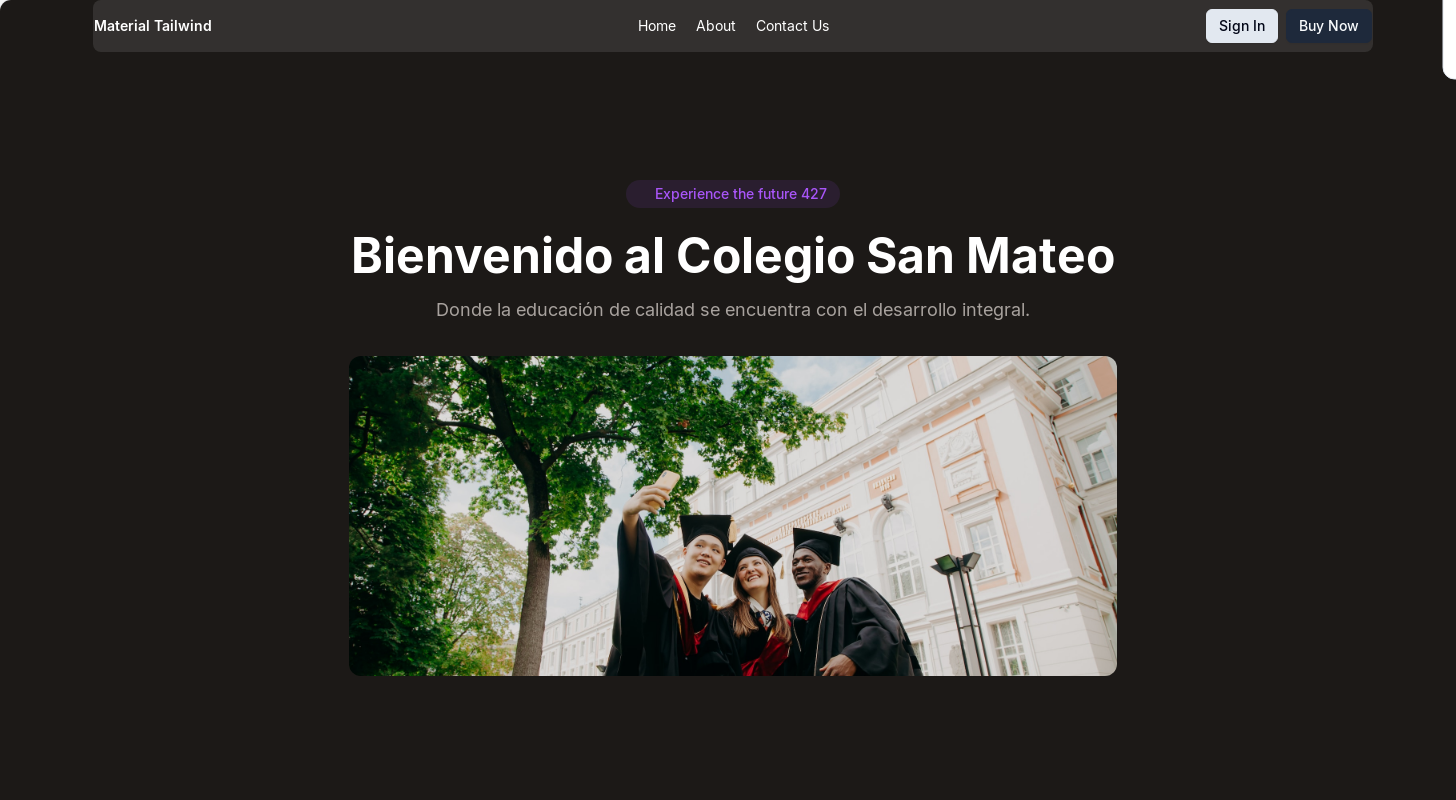
Task: Open the graduates hero photo
Action: pyautogui.click(x=733, y=516)
